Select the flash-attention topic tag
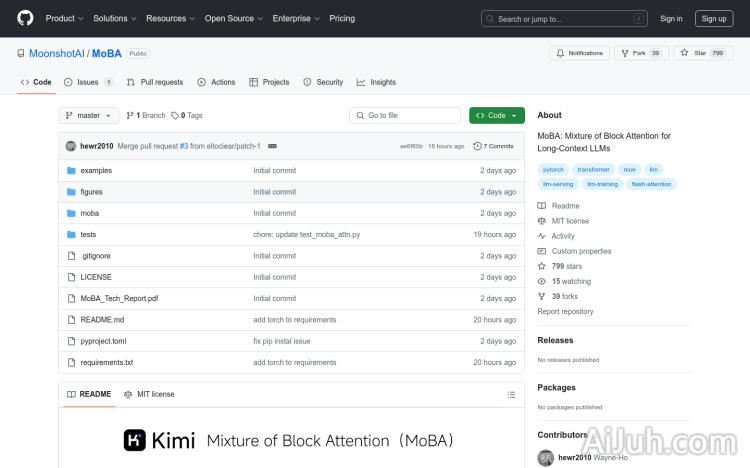 (651, 184)
